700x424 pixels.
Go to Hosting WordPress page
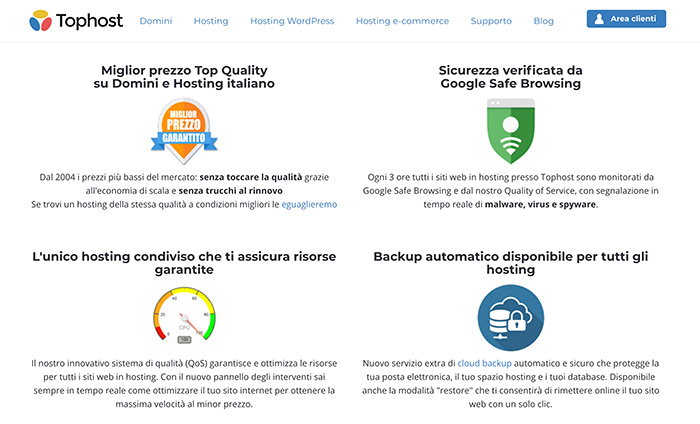292,21
